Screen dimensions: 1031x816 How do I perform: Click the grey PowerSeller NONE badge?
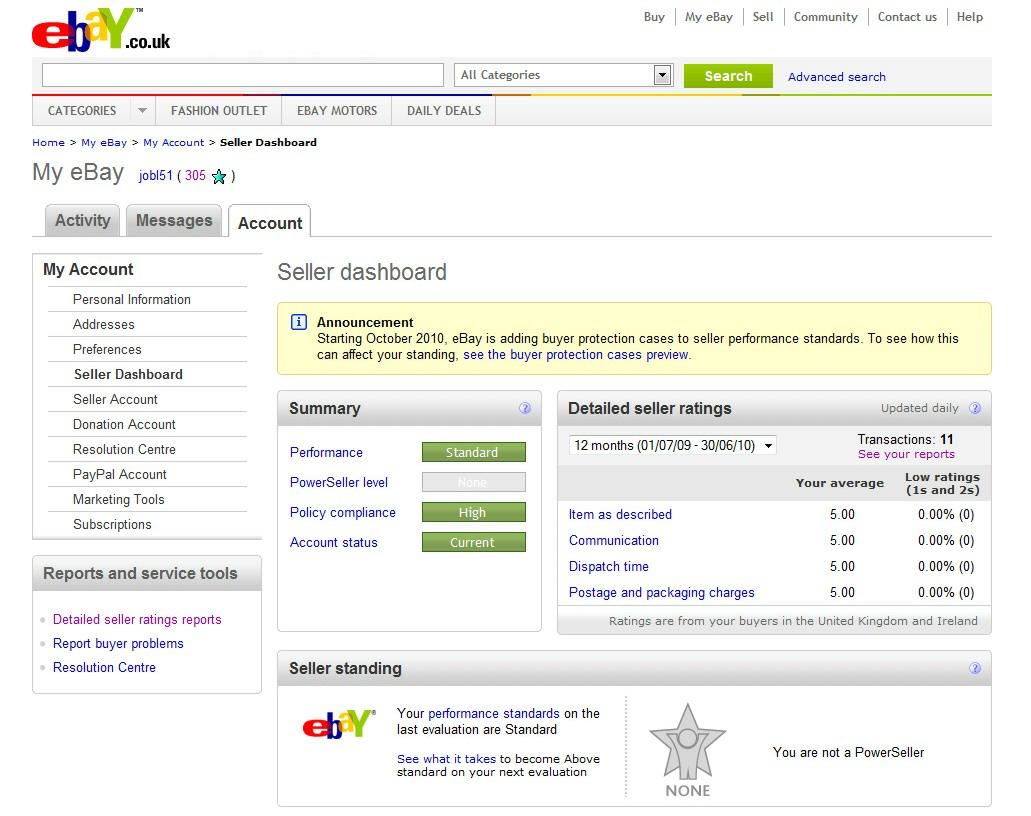(687, 750)
